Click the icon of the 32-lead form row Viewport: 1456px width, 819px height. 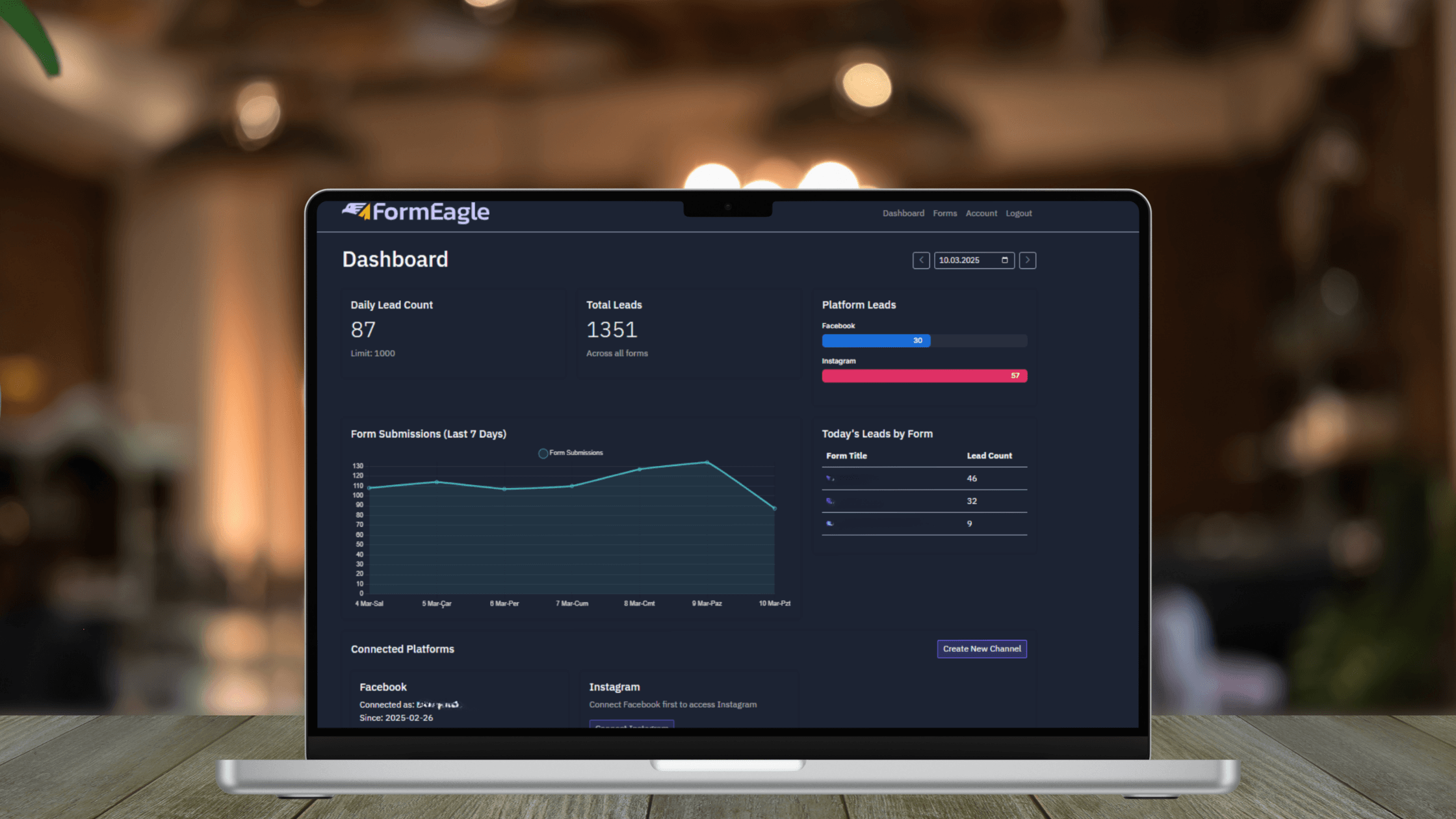pos(830,501)
